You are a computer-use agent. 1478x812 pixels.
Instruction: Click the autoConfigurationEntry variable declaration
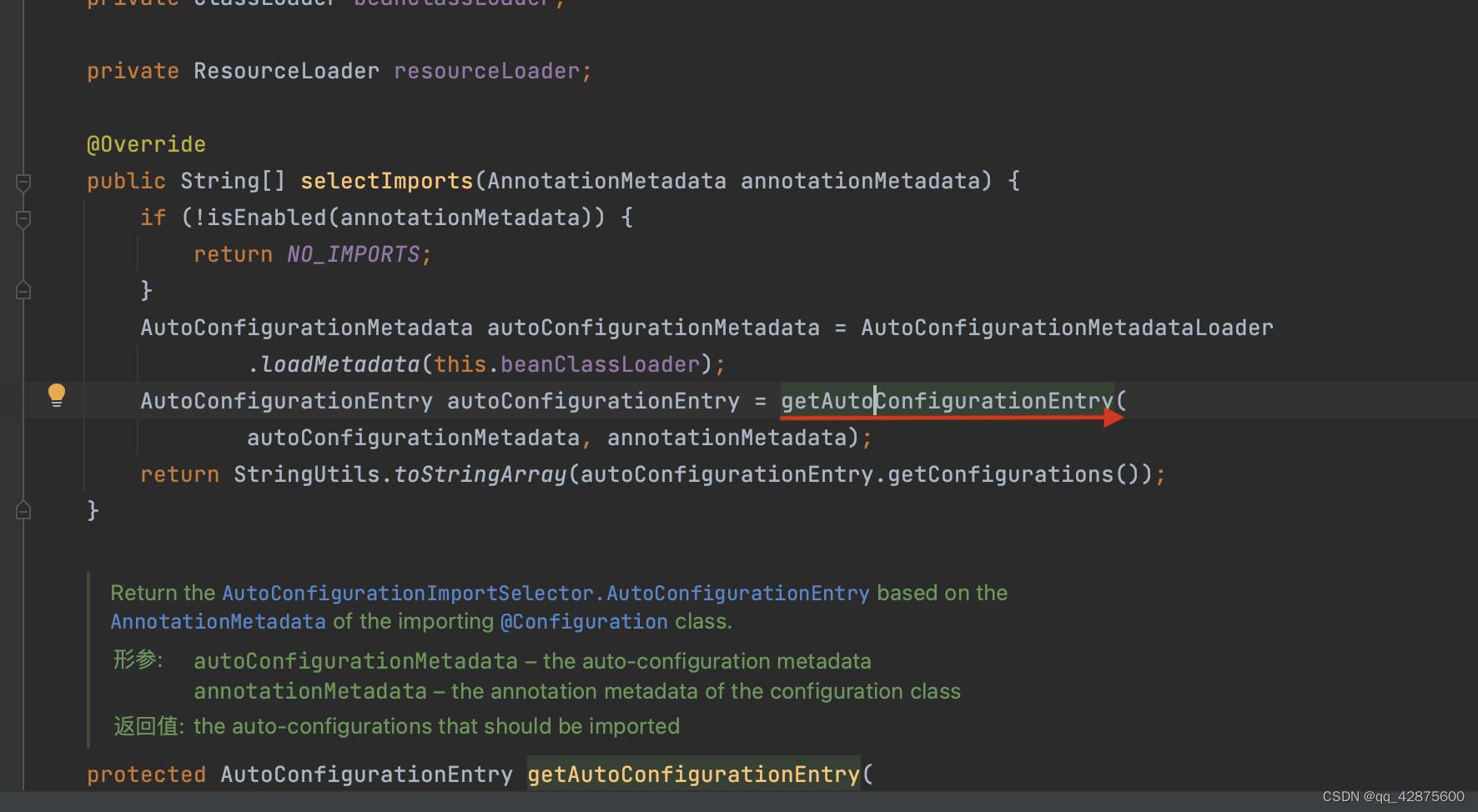tap(593, 401)
